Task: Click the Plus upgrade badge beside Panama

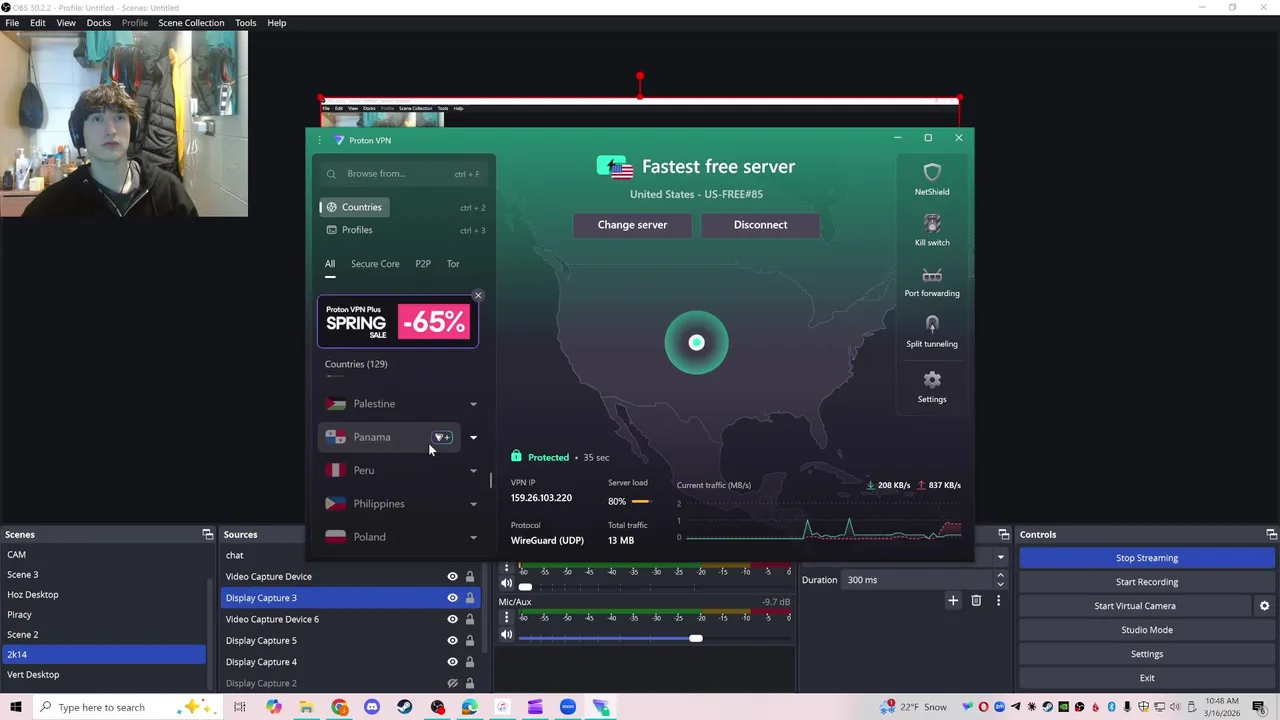Action: pyautogui.click(x=442, y=437)
